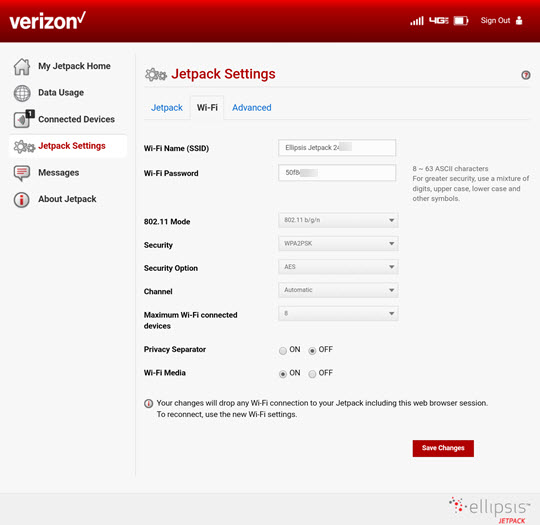Check the signal strength bars icon

tap(417, 21)
